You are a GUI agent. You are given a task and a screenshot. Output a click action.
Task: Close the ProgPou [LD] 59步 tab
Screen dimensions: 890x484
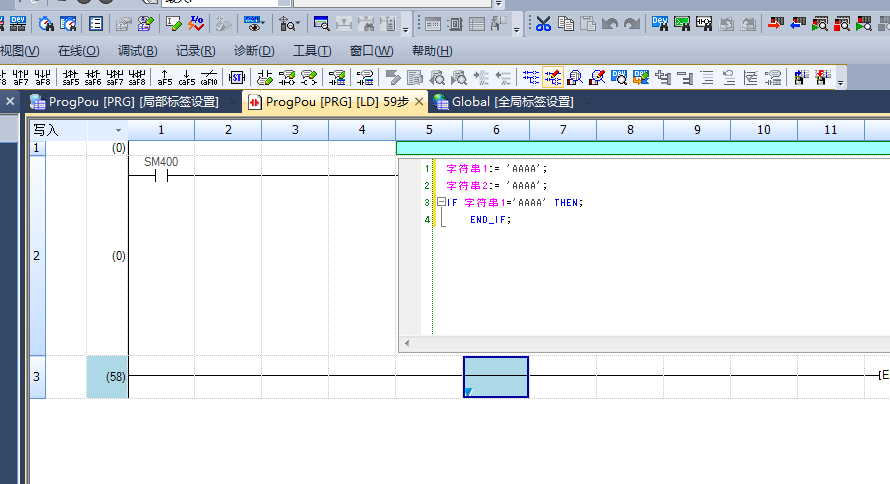[419, 102]
